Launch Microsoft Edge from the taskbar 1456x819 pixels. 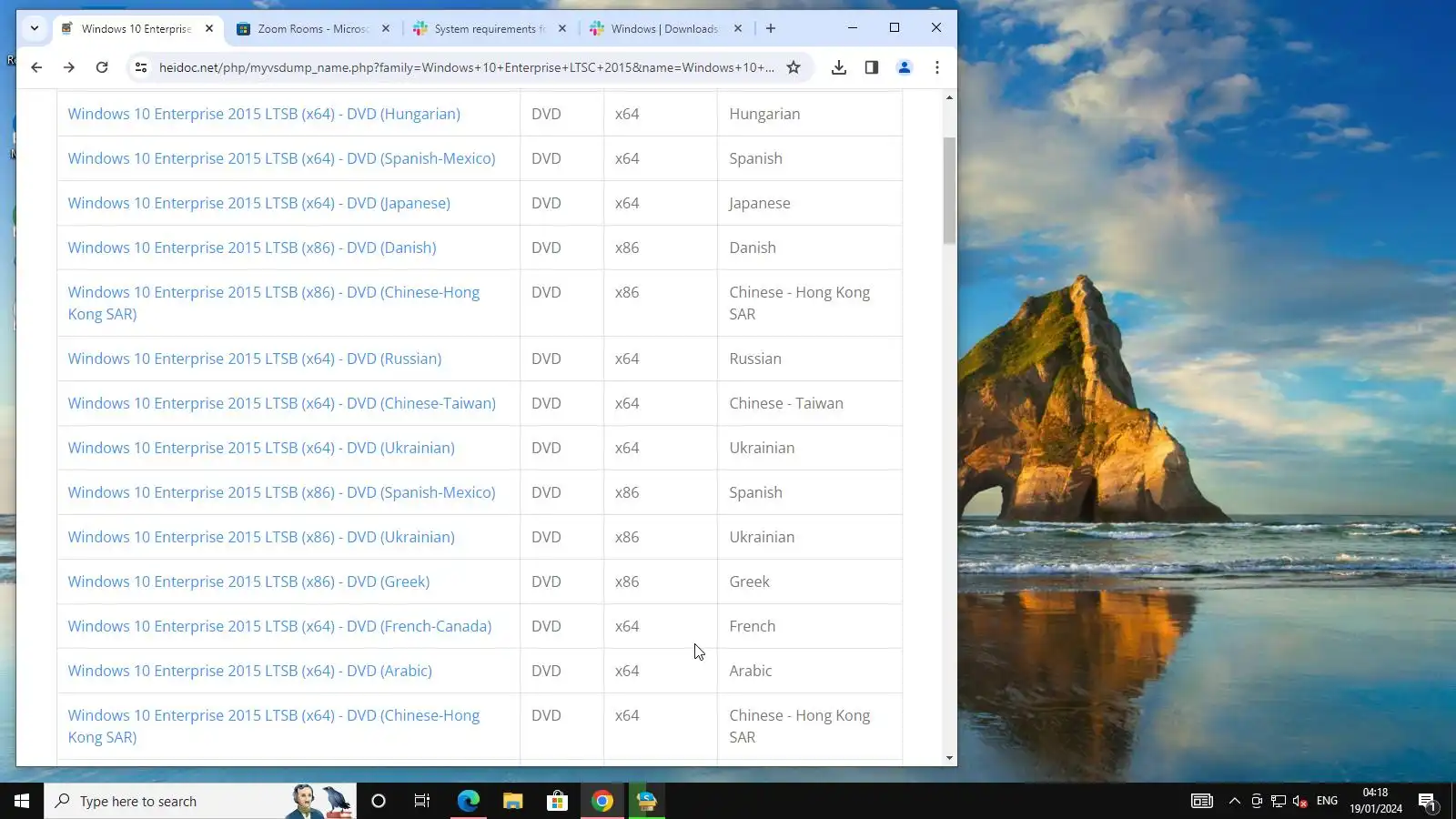(468, 801)
